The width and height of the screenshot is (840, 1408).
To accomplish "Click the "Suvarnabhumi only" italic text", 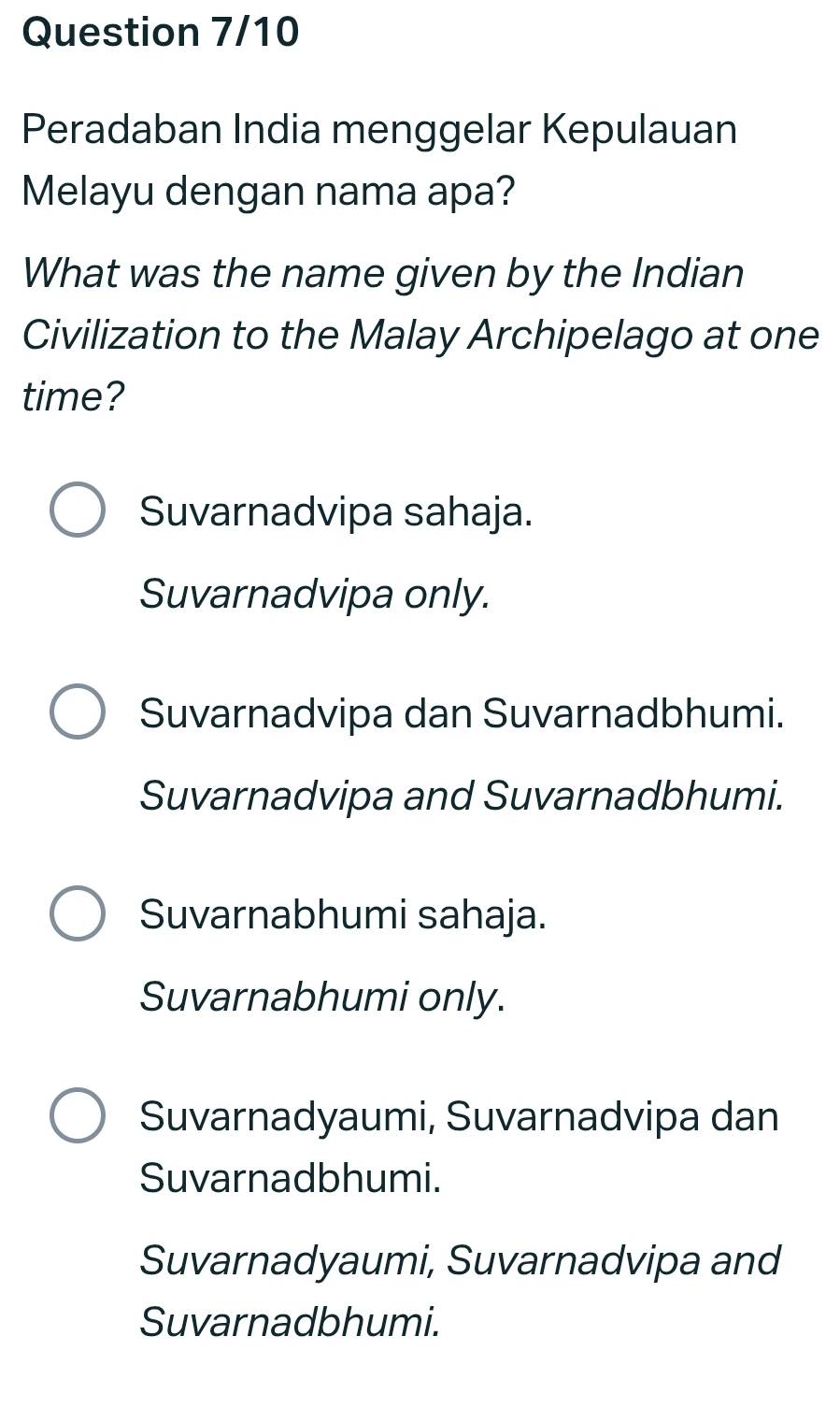I will [321, 999].
